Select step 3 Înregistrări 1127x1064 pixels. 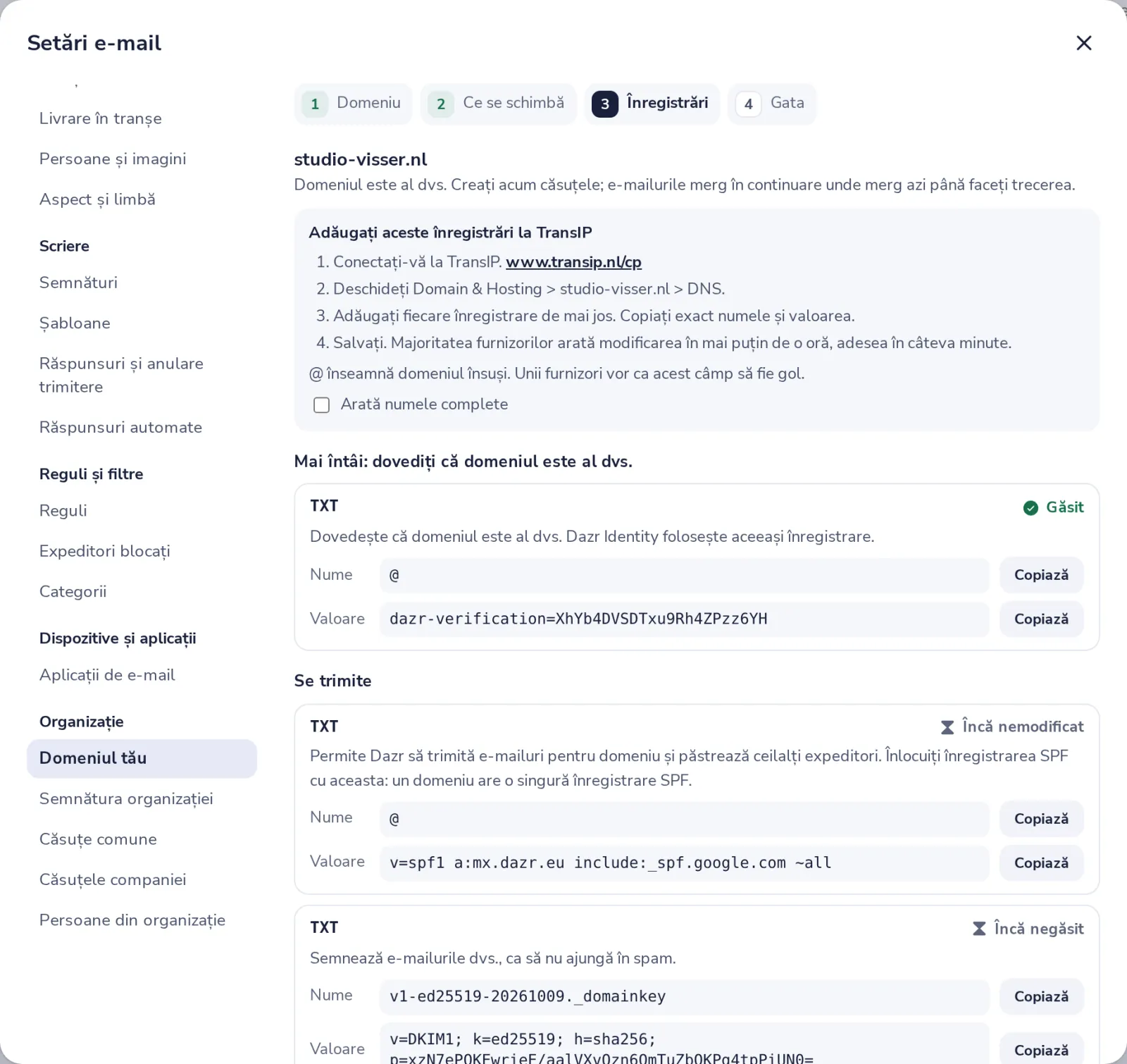click(652, 104)
